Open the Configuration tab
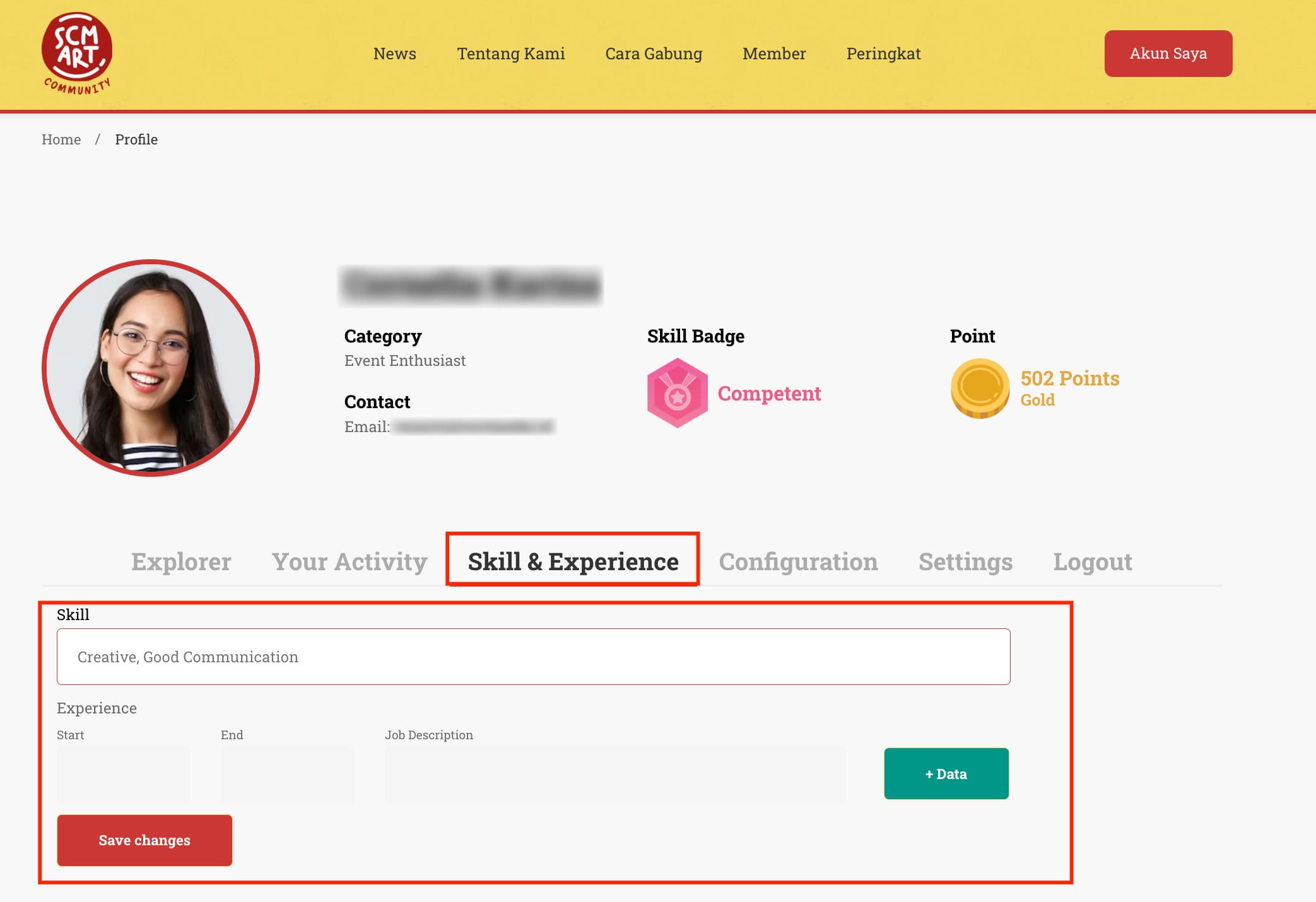Screen dimensions: 1316x902 point(798,561)
